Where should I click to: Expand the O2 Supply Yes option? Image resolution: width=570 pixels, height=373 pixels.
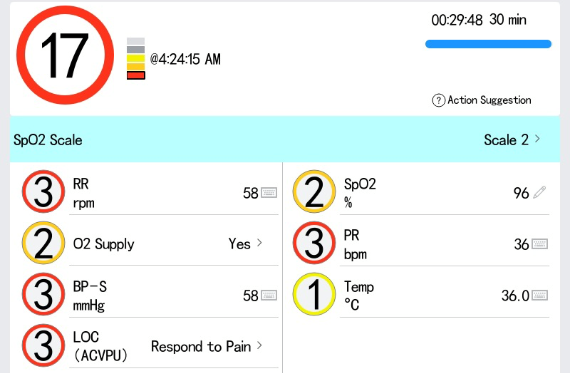click(x=245, y=244)
